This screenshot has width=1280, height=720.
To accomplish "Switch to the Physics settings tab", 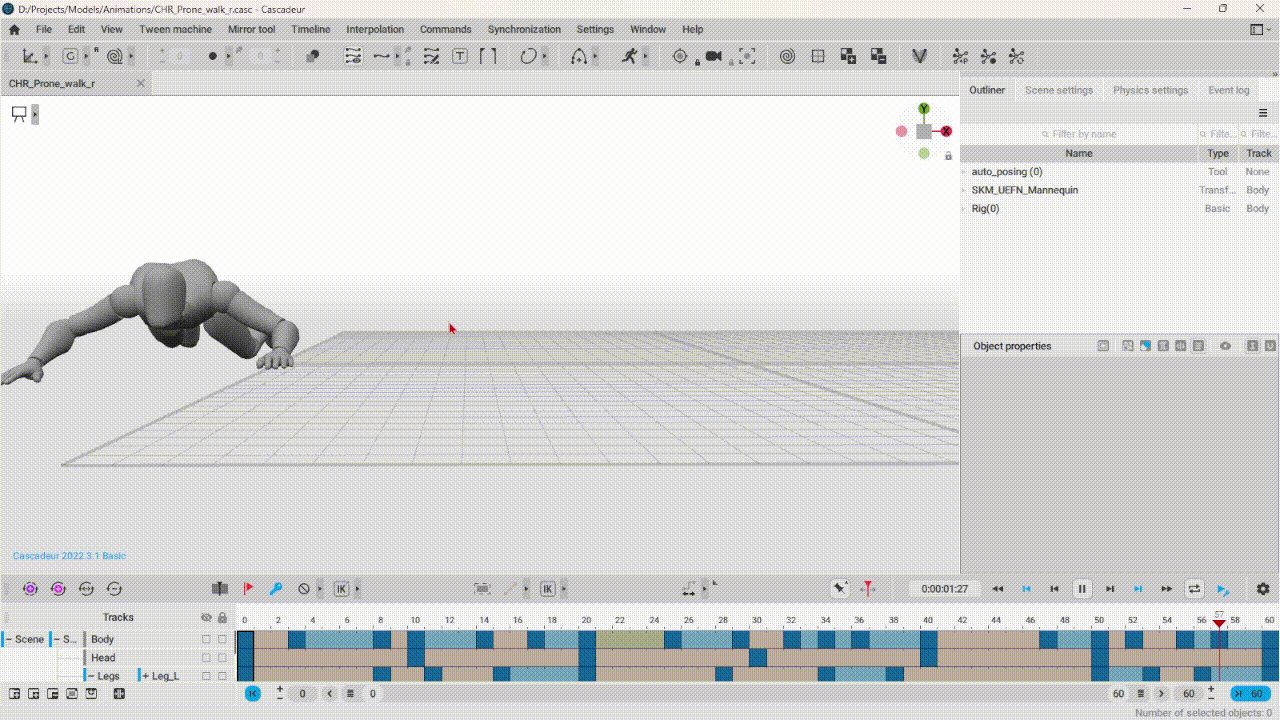I will (x=1150, y=90).
